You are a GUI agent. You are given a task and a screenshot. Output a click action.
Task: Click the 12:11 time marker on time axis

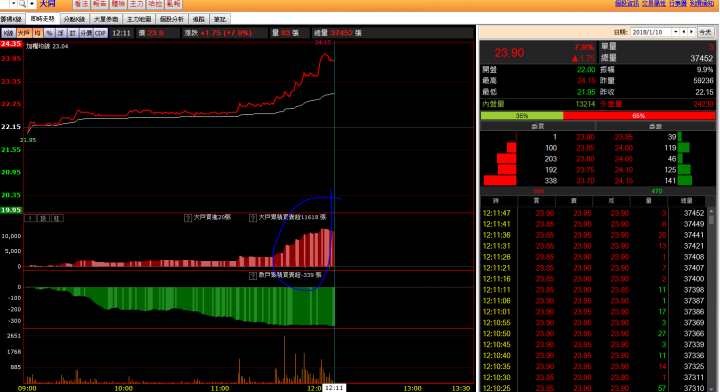pos(334,388)
